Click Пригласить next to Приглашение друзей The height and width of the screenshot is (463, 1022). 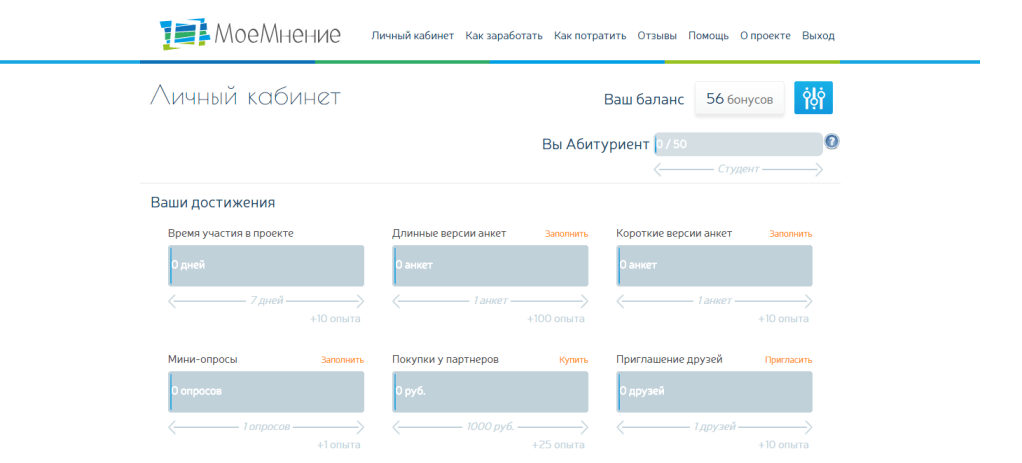click(788, 360)
